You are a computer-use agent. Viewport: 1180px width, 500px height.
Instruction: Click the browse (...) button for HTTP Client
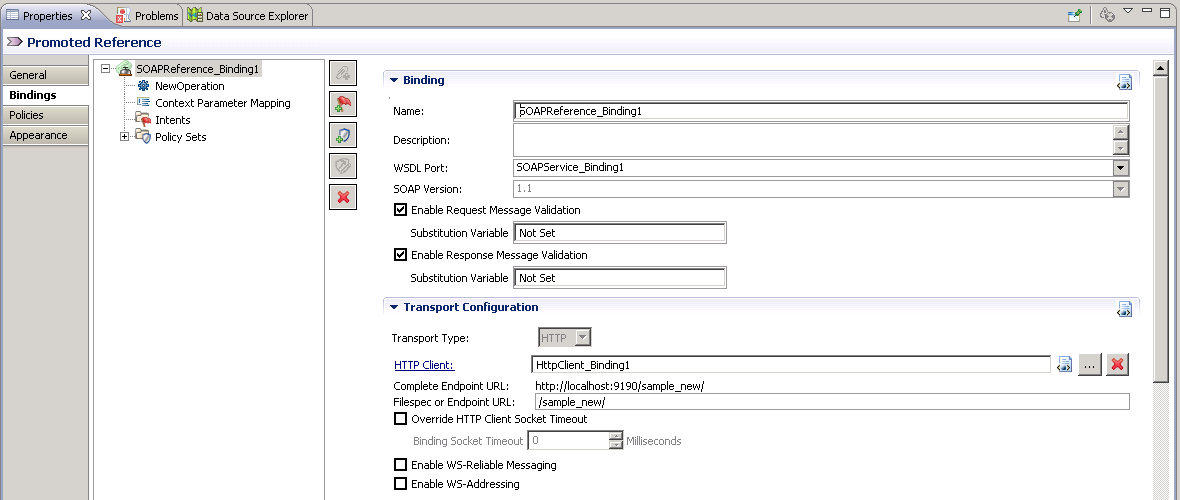coord(1091,365)
